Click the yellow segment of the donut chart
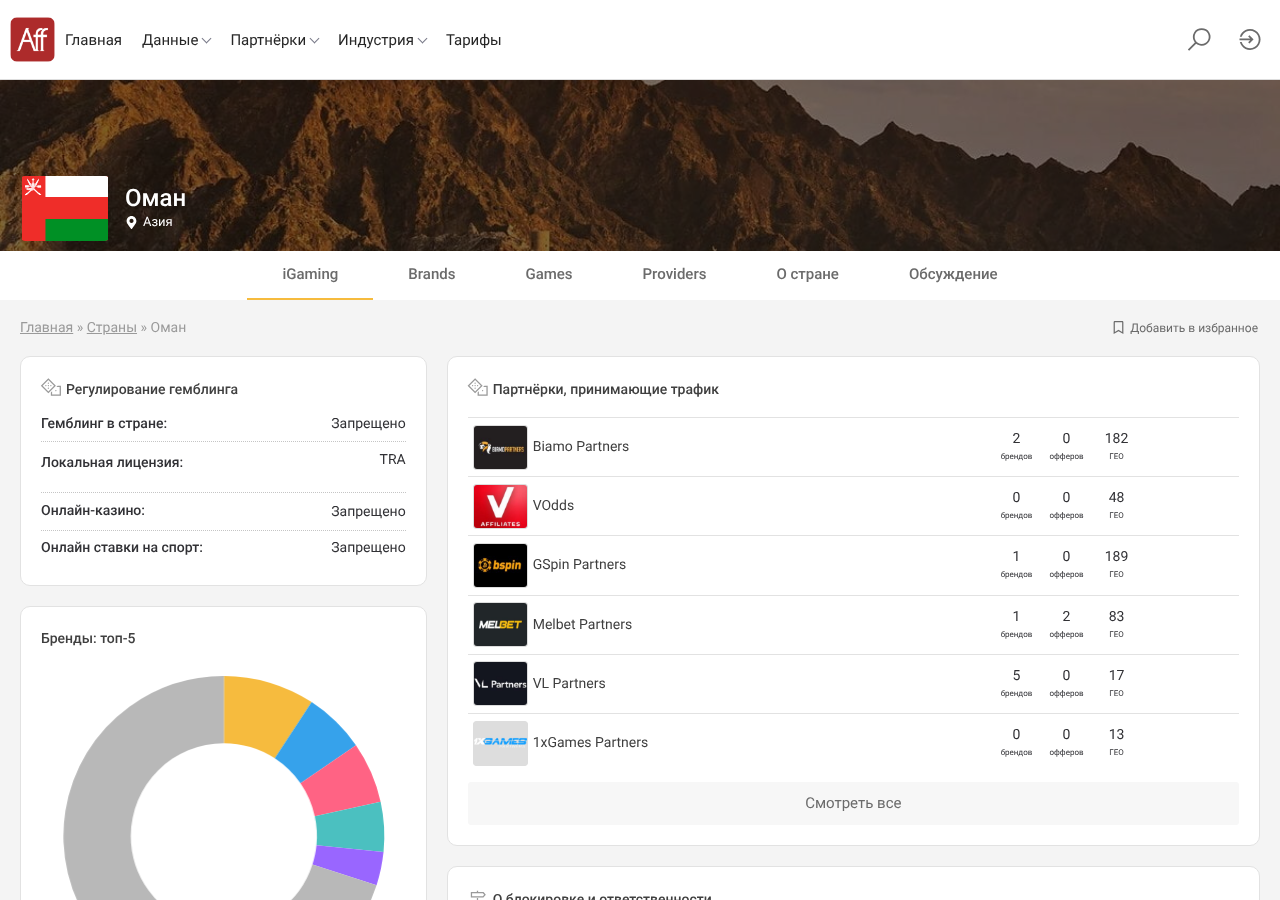Screen dimensions: 1280x900 tap(262, 712)
